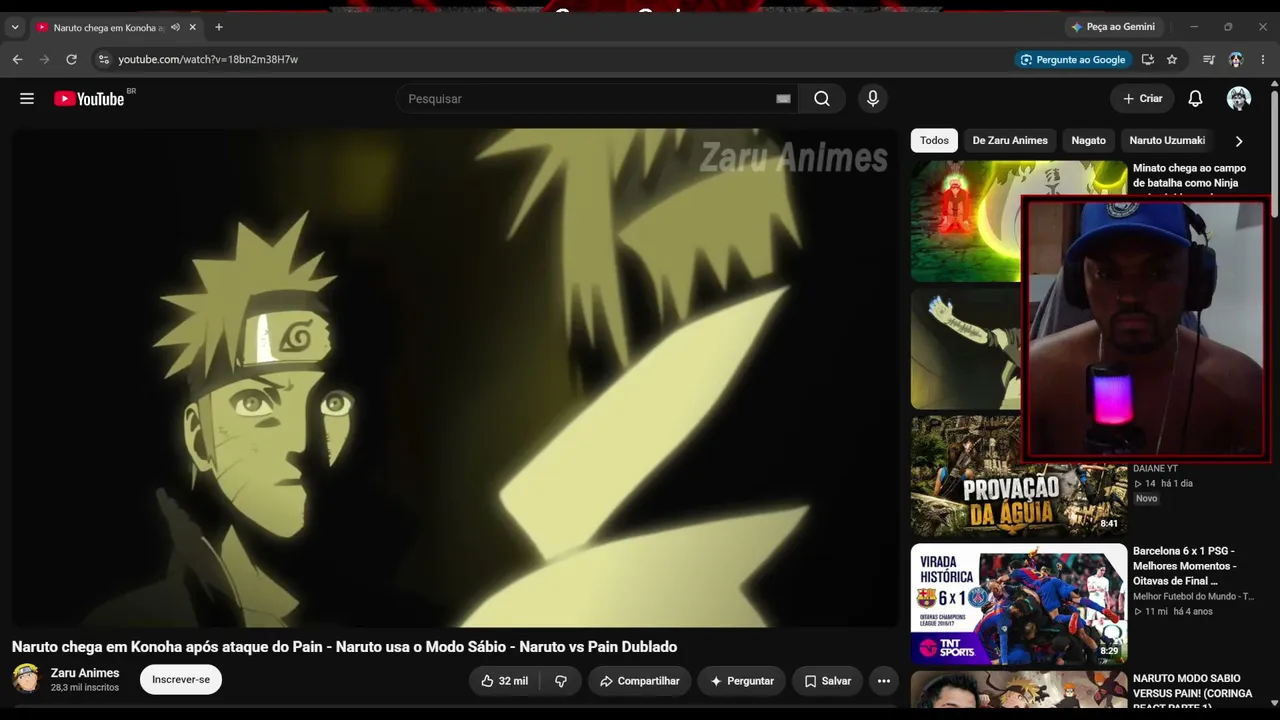Select the Todos filter chip

[x=934, y=141]
